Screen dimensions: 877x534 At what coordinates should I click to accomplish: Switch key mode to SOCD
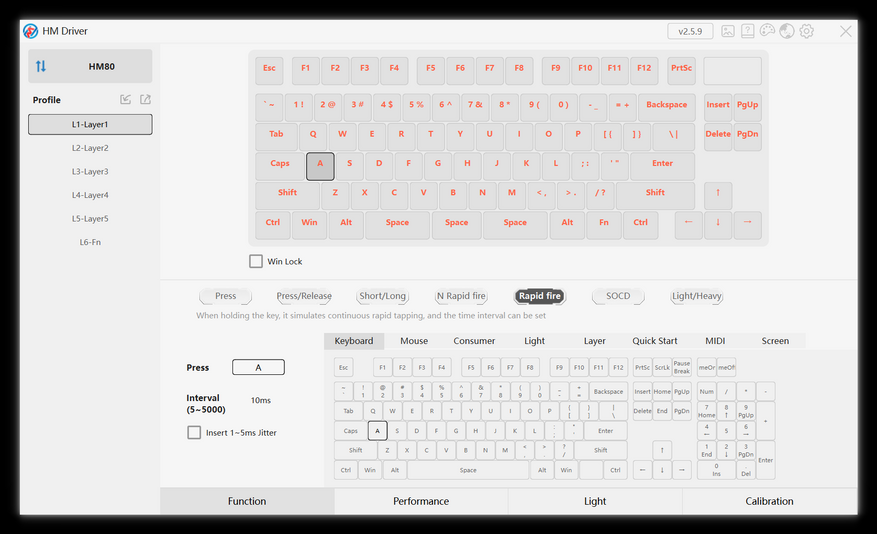pyautogui.click(x=618, y=296)
